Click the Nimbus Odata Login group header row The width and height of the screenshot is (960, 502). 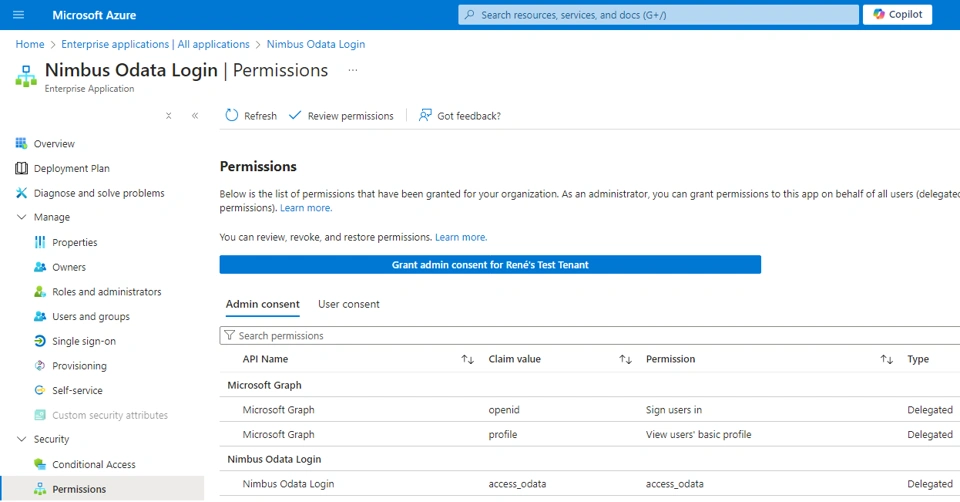point(590,459)
